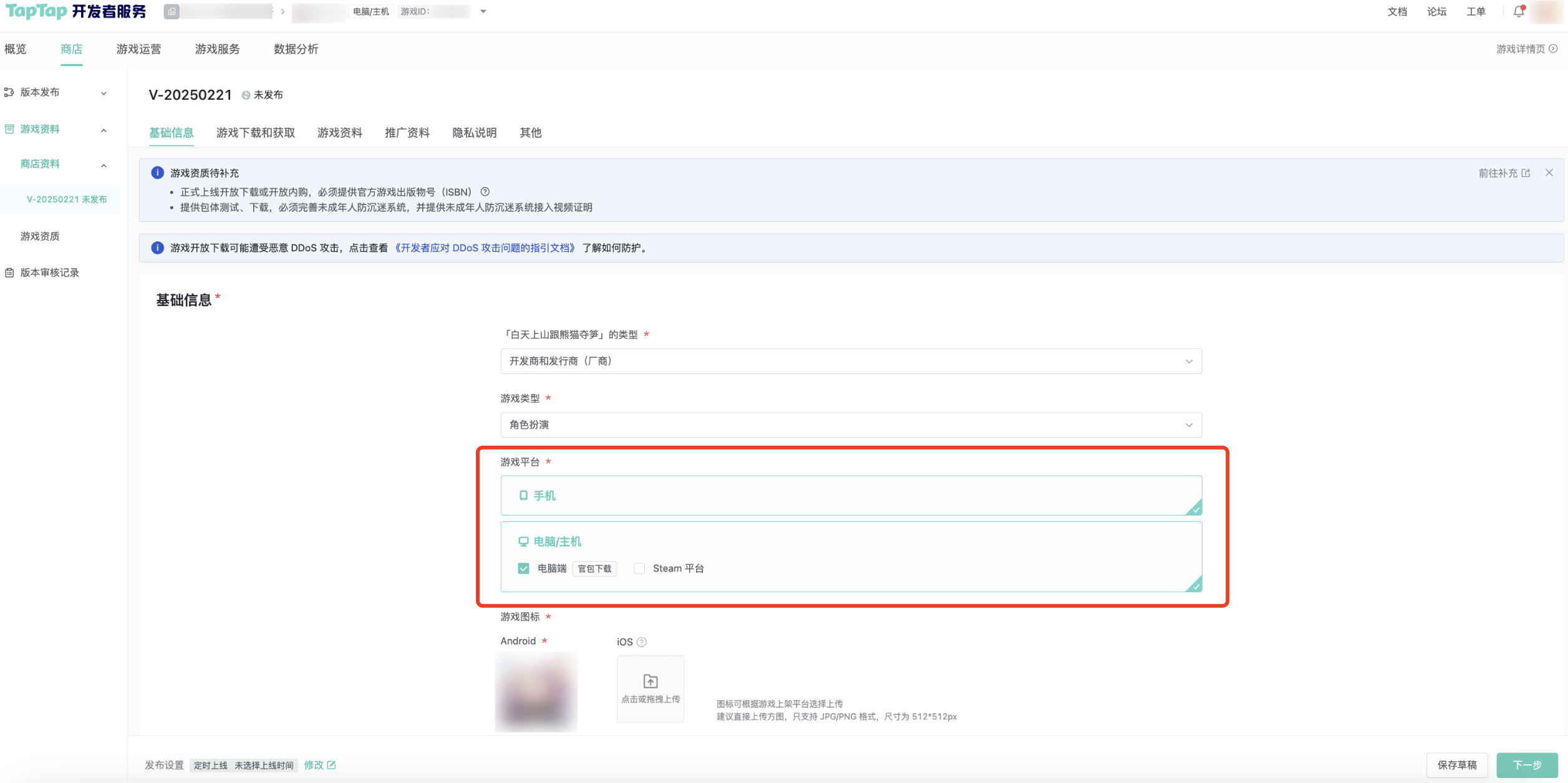This screenshot has height=783, width=1568.
Task: Toggle the 手机 platform selection card
Action: [x=851, y=496]
